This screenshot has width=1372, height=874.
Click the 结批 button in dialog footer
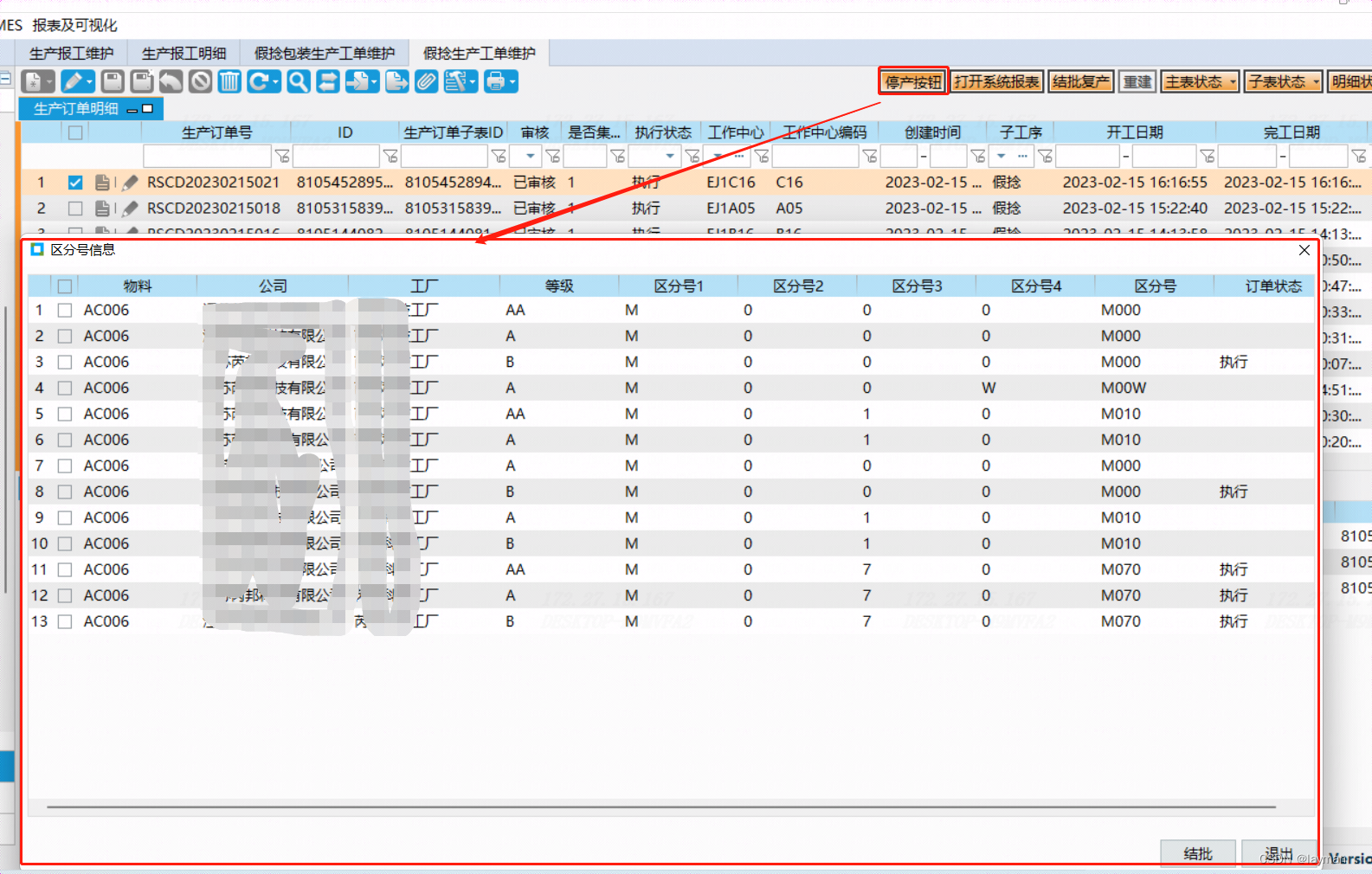pos(1198,853)
